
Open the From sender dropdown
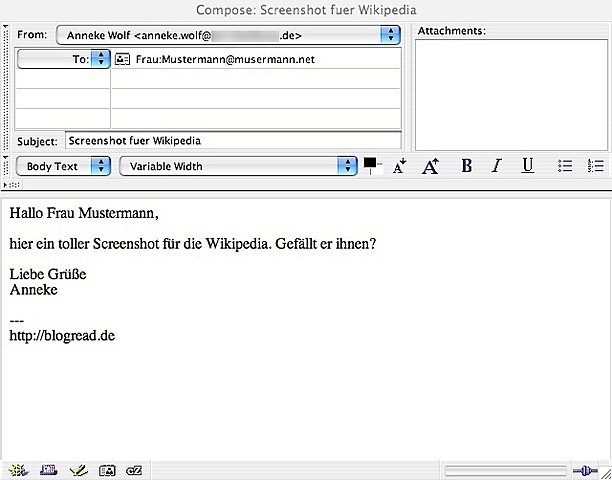[x=228, y=36]
